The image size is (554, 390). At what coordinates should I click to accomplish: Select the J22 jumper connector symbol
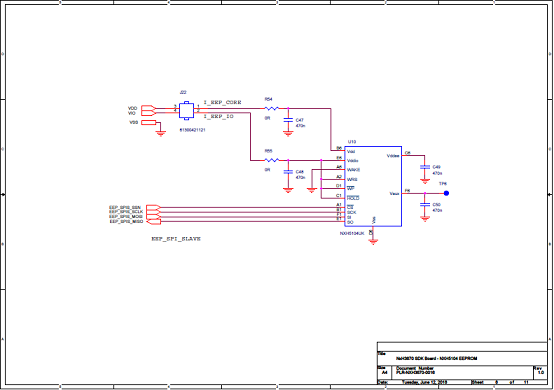pyautogui.click(x=186, y=111)
